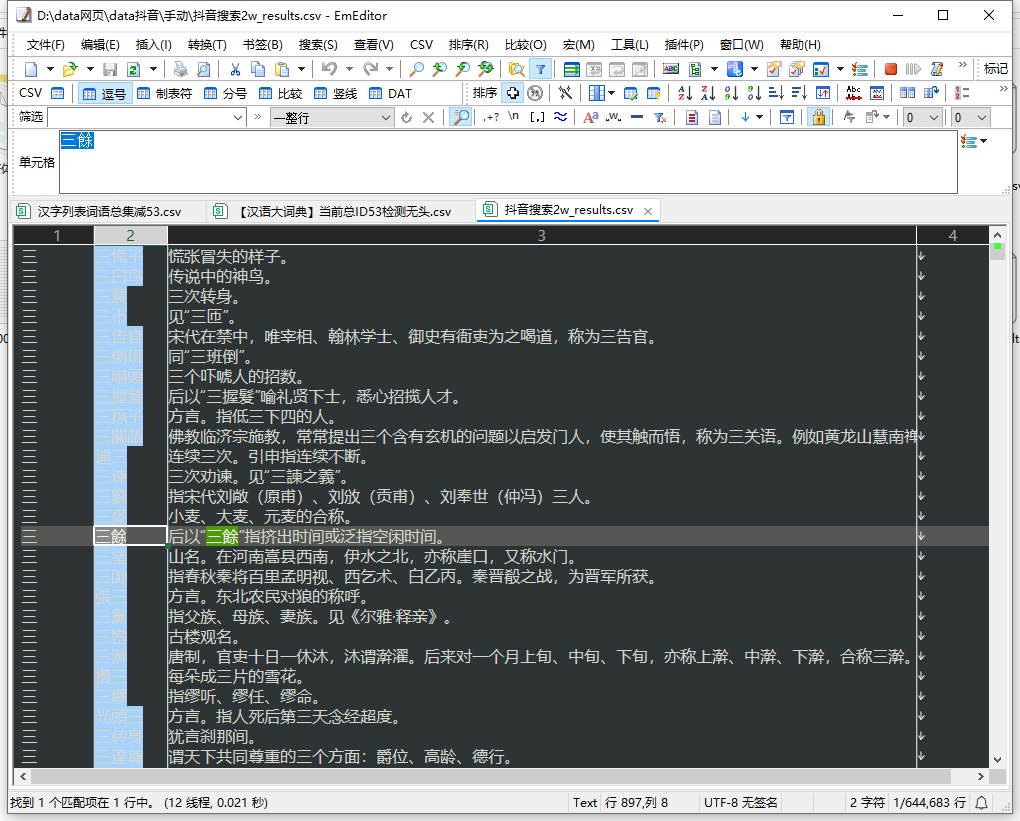Image resolution: width=1020 pixels, height=821 pixels.
Task: Expand the 筛选 filter text dropdown
Action: 238,117
